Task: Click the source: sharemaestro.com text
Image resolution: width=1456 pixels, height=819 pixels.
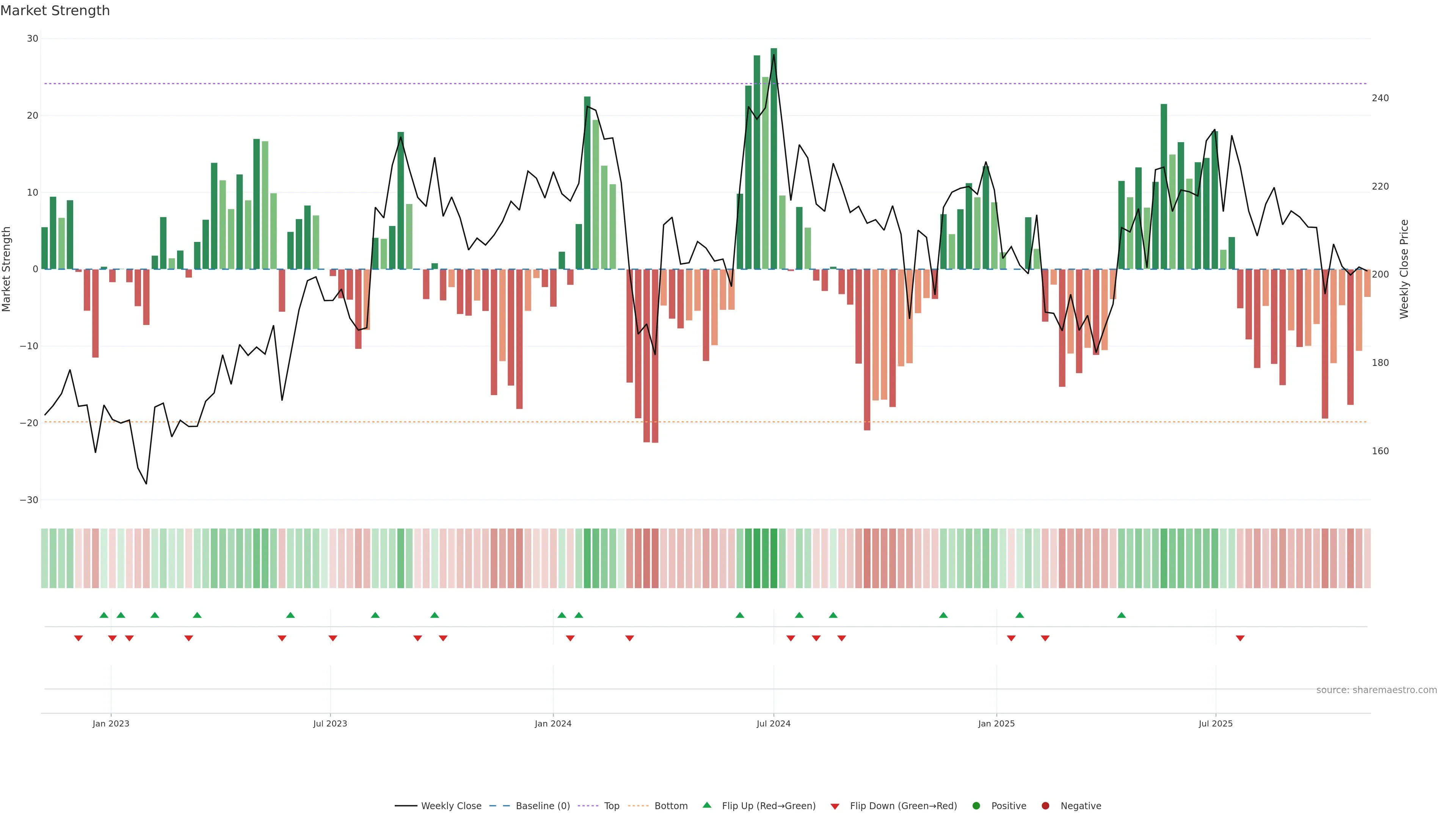Action: [1376, 690]
